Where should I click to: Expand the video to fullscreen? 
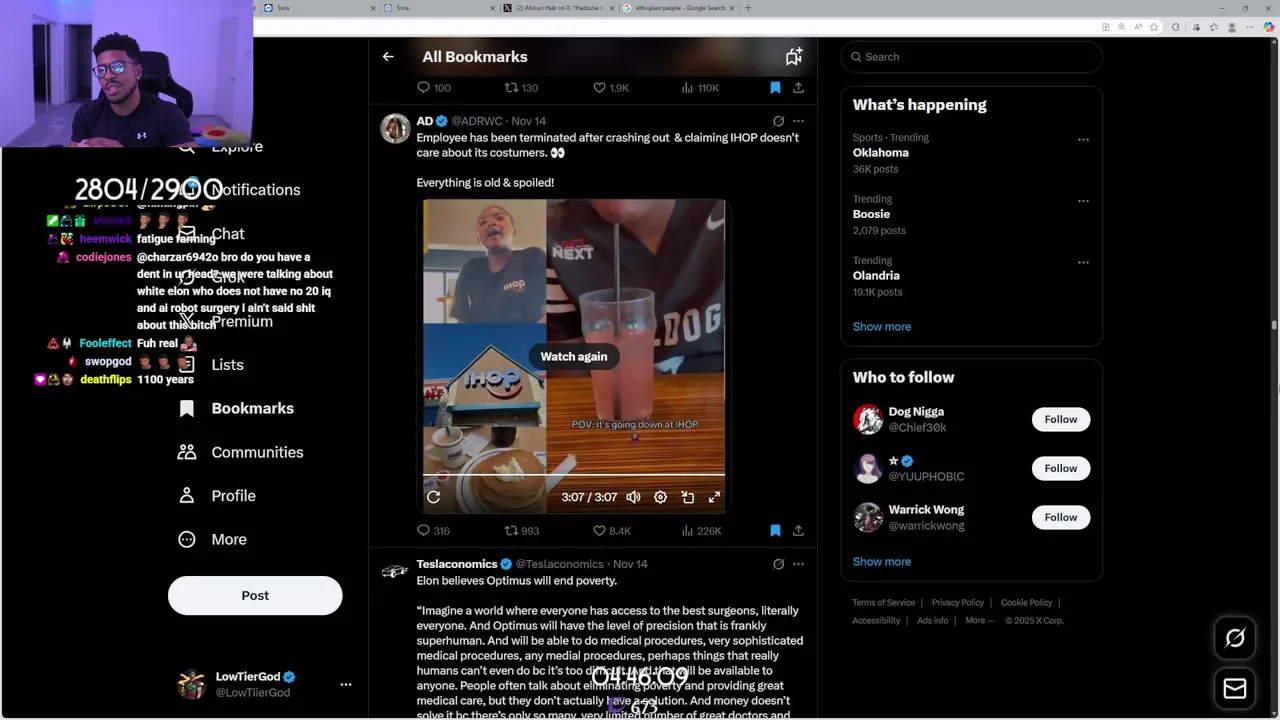point(714,497)
